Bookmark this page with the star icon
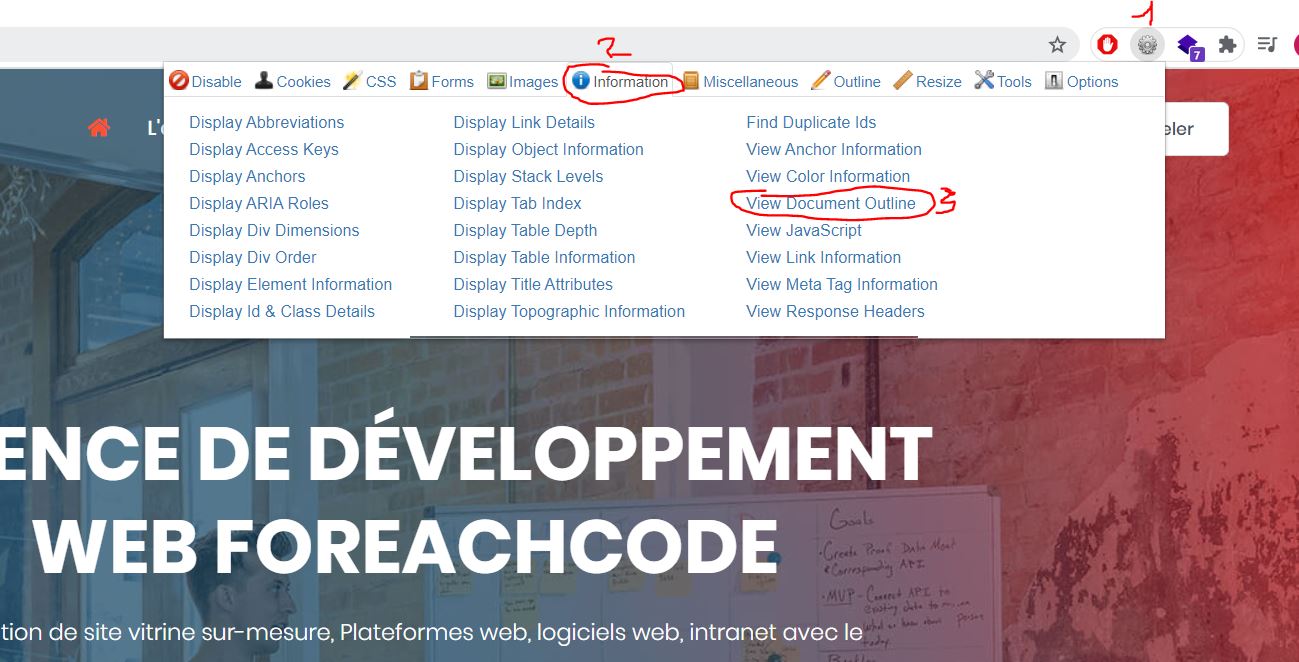Image resolution: width=1299 pixels, height=662 pixels. coord(1057,44)
